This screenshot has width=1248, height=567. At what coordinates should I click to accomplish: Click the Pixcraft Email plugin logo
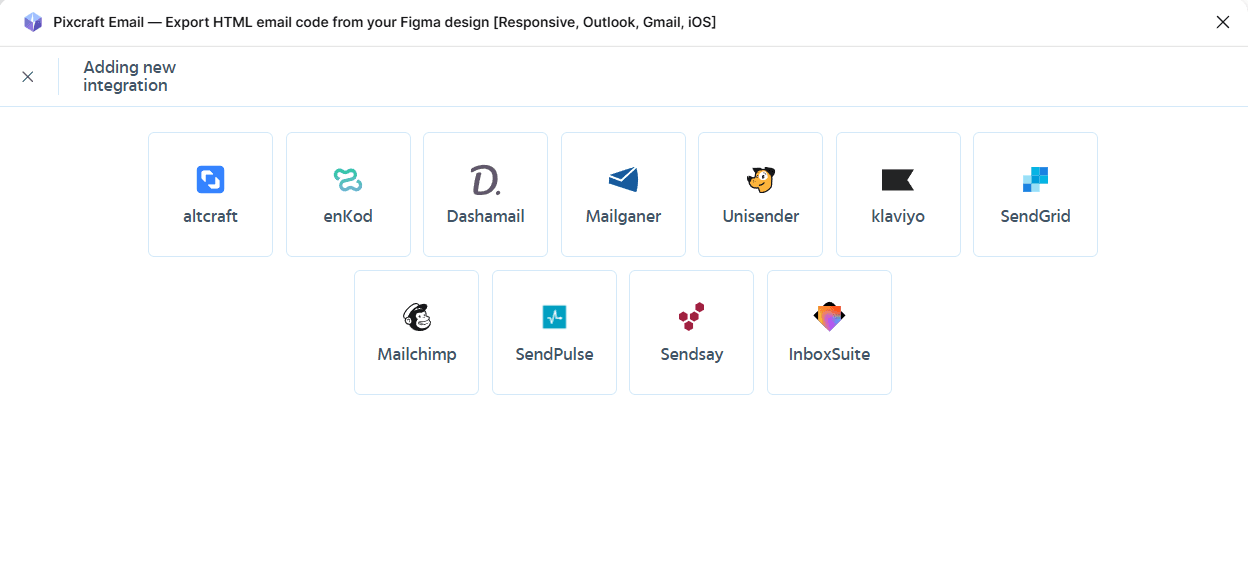33,22
